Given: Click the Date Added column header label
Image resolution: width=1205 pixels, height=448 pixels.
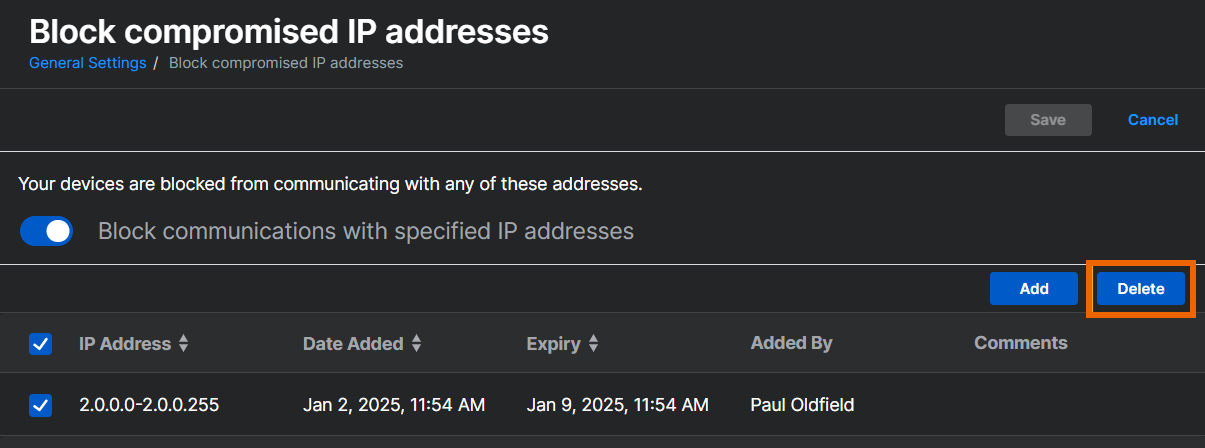Looking at the screenshot, I should click(x=353, y=344).
